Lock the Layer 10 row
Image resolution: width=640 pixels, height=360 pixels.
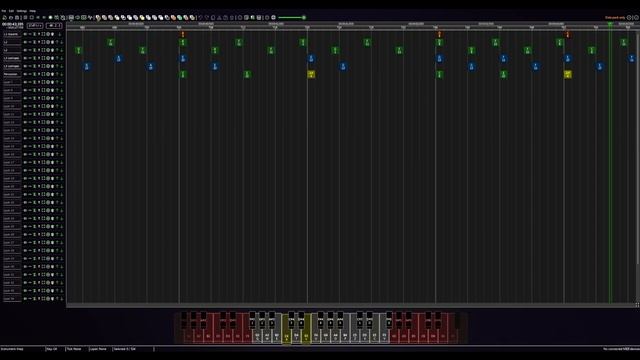coord(34,106)
